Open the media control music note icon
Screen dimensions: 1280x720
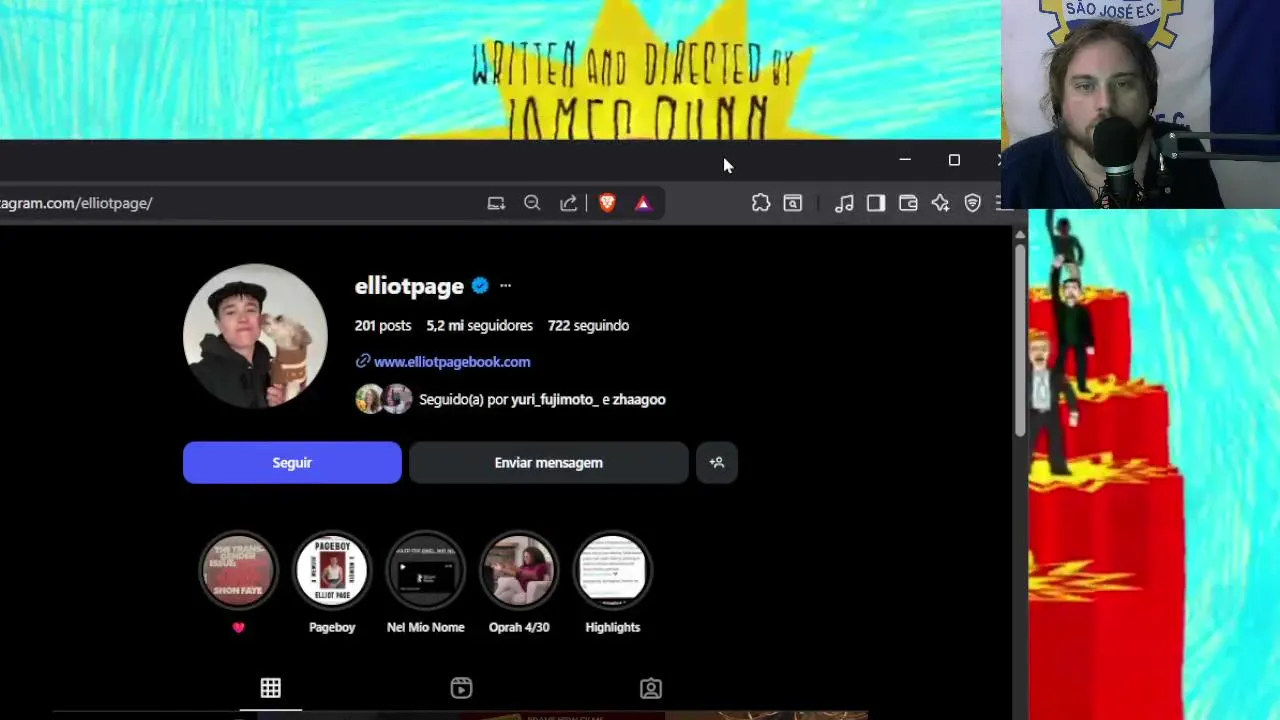(844, 203)
